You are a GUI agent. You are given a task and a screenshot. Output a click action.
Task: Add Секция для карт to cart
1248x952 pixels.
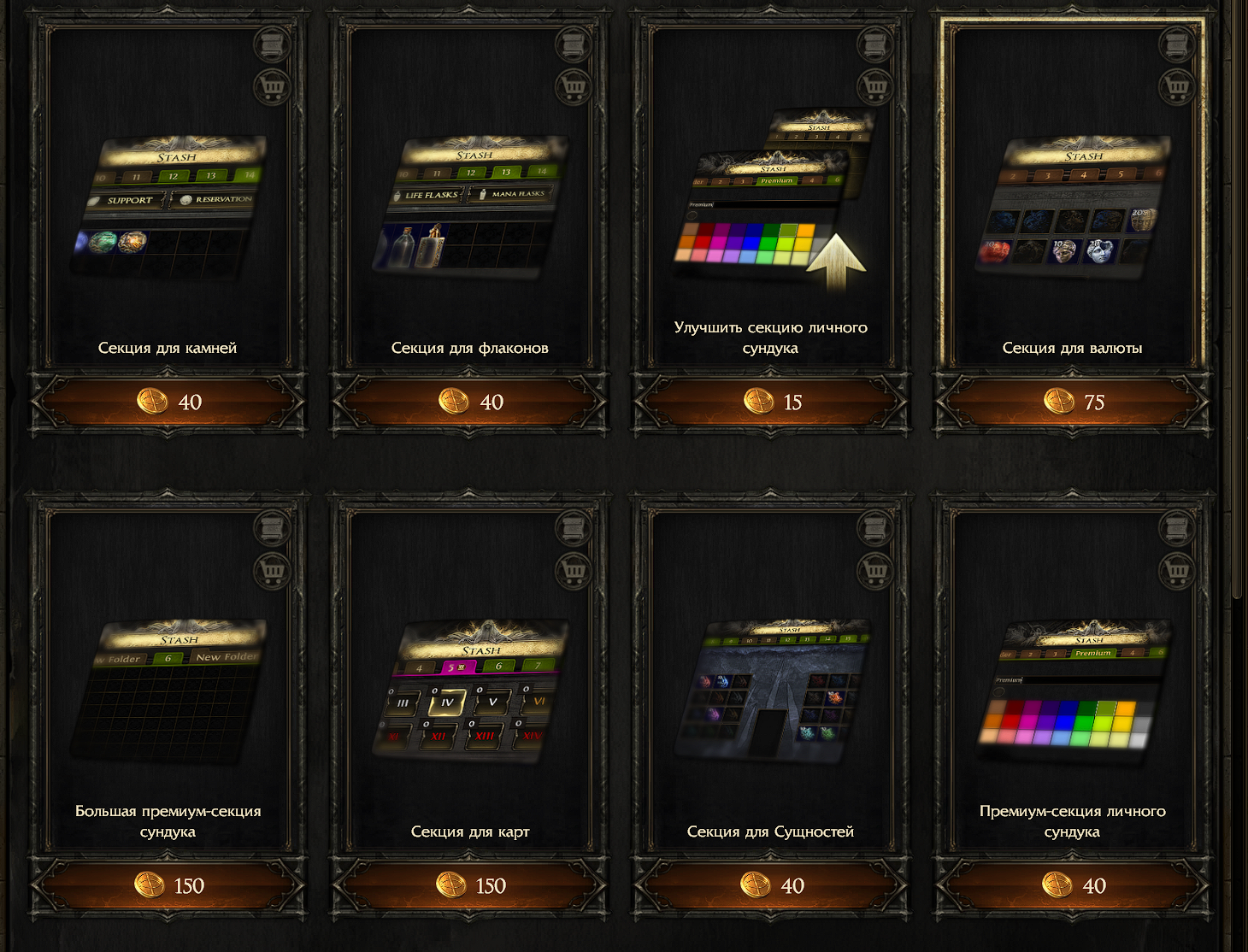(574, 570)
